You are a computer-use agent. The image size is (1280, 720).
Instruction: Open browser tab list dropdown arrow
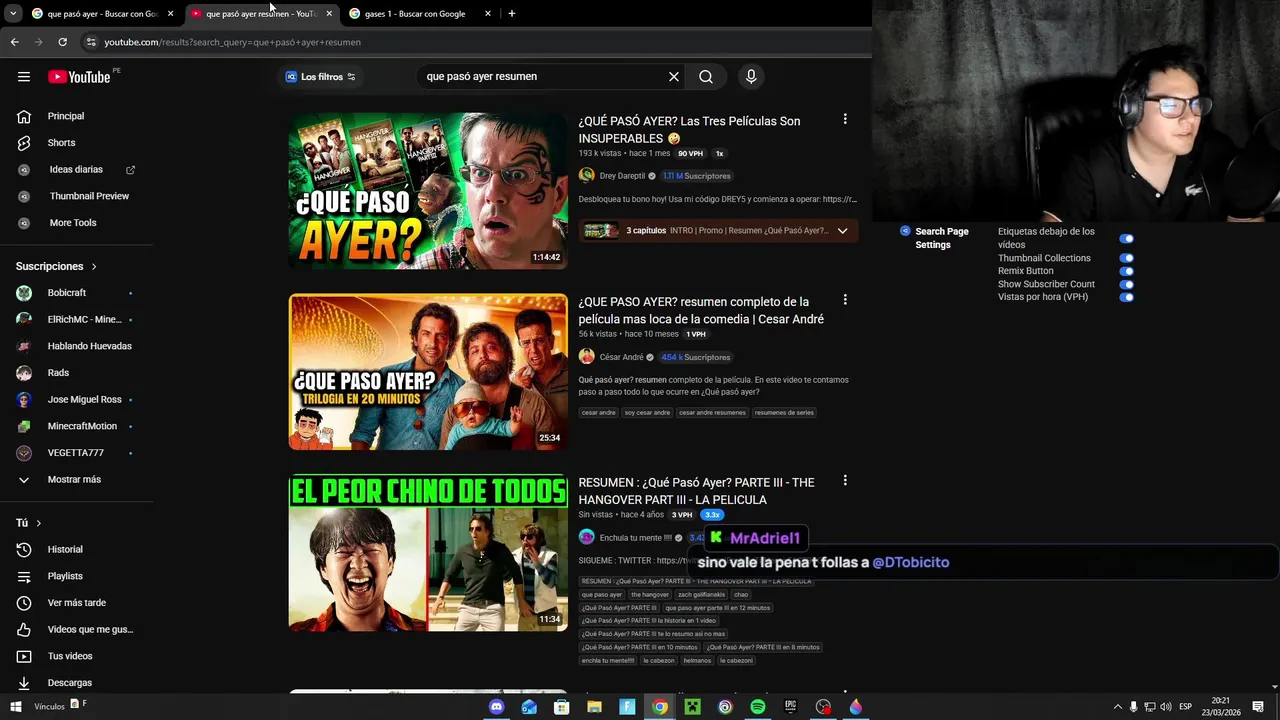pos(13,14)
